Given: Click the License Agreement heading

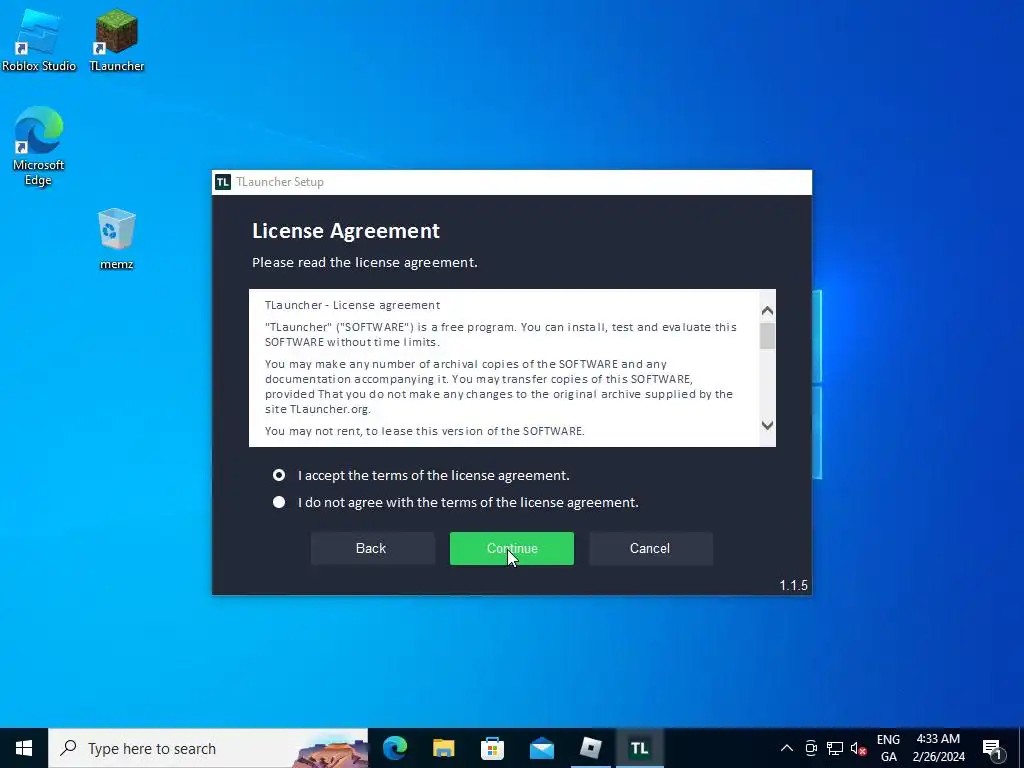Looking at the screenshot, I should (x=346, y=231).
